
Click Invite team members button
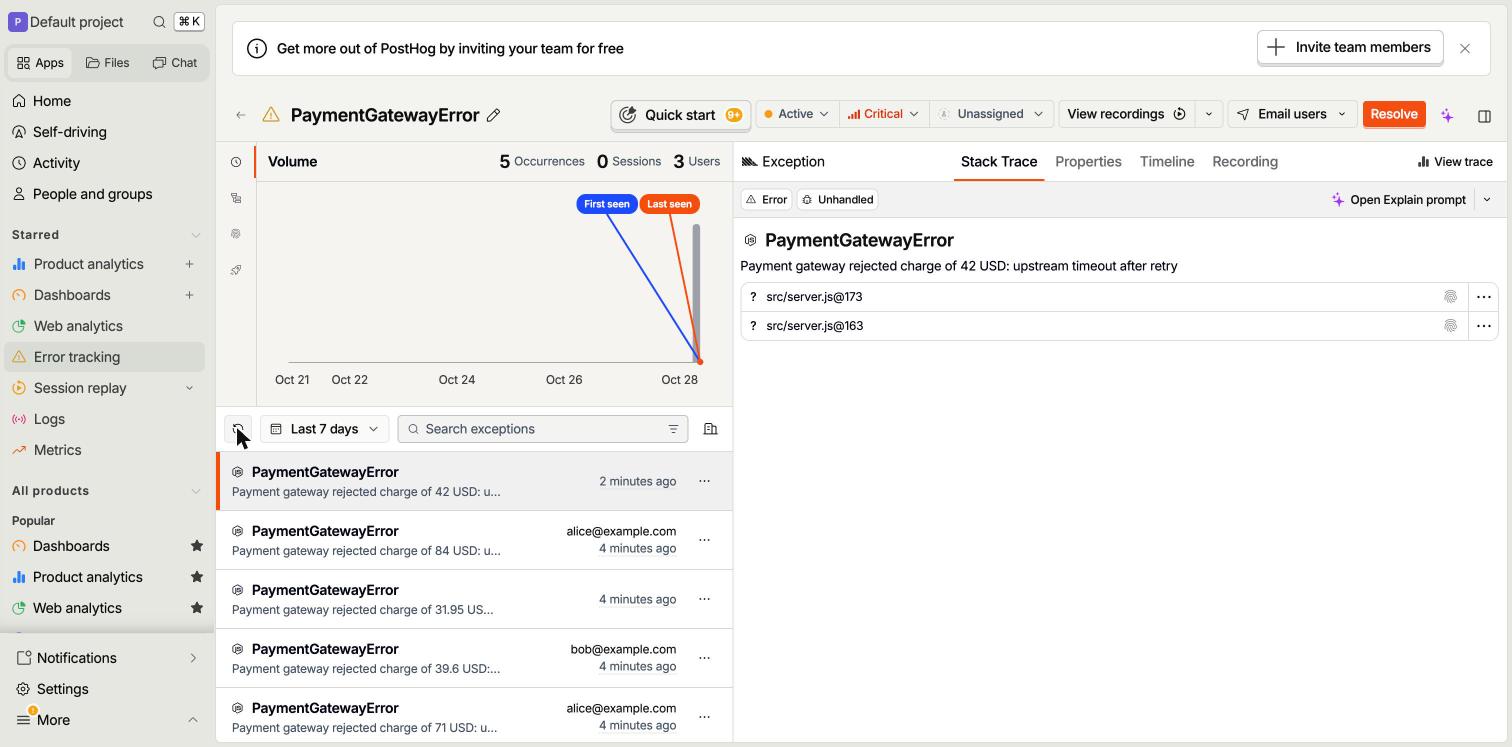tap(1350, 47)
